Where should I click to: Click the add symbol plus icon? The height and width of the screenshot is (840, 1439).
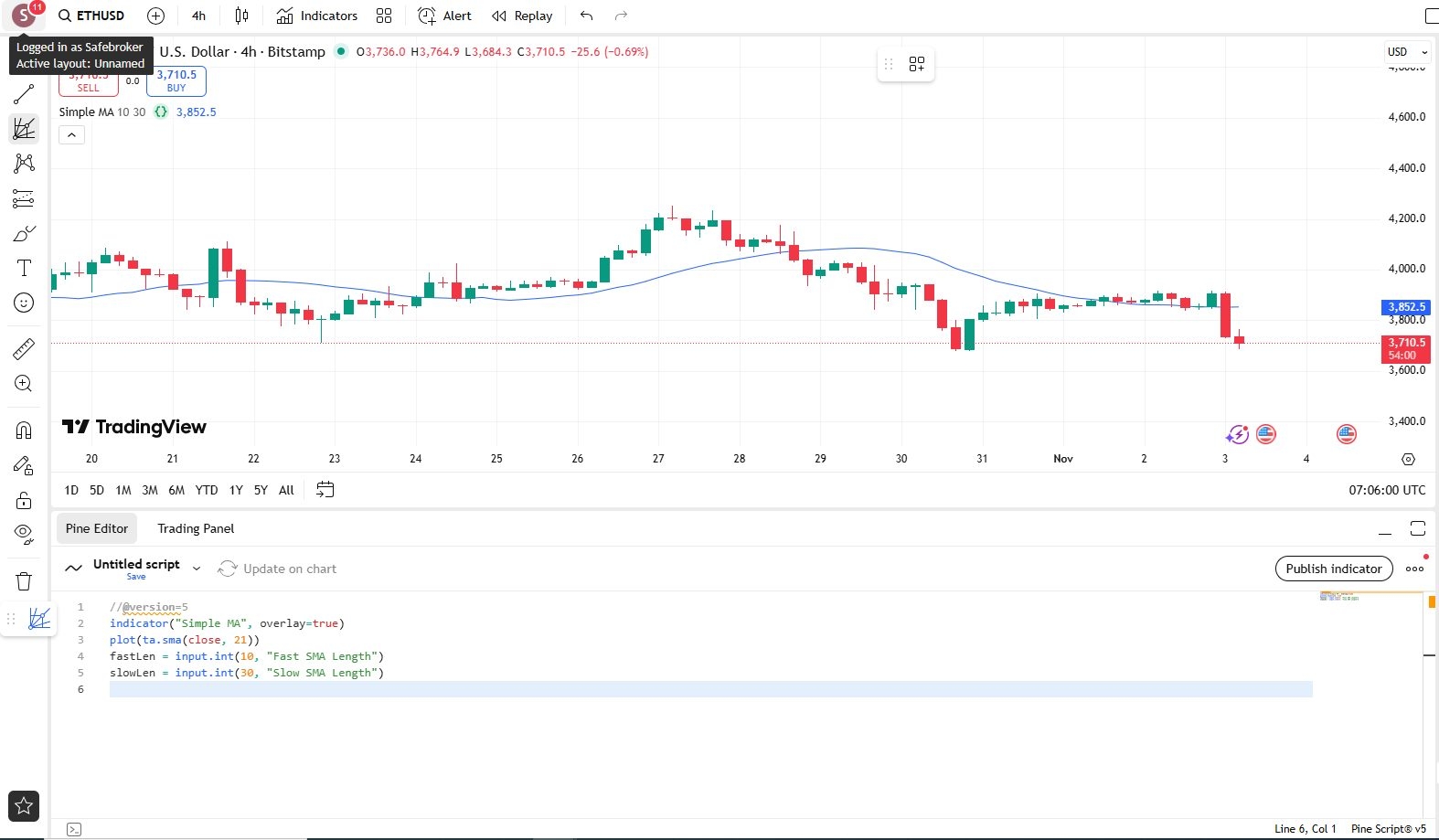[x=156, y=16]
